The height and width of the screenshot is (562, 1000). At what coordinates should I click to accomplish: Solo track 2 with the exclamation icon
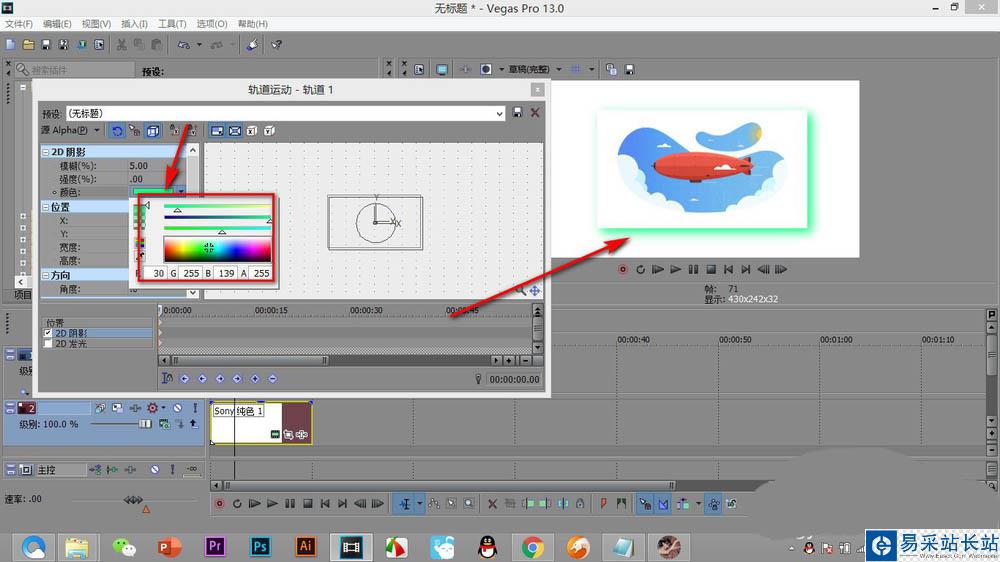(x=195, y=408)
